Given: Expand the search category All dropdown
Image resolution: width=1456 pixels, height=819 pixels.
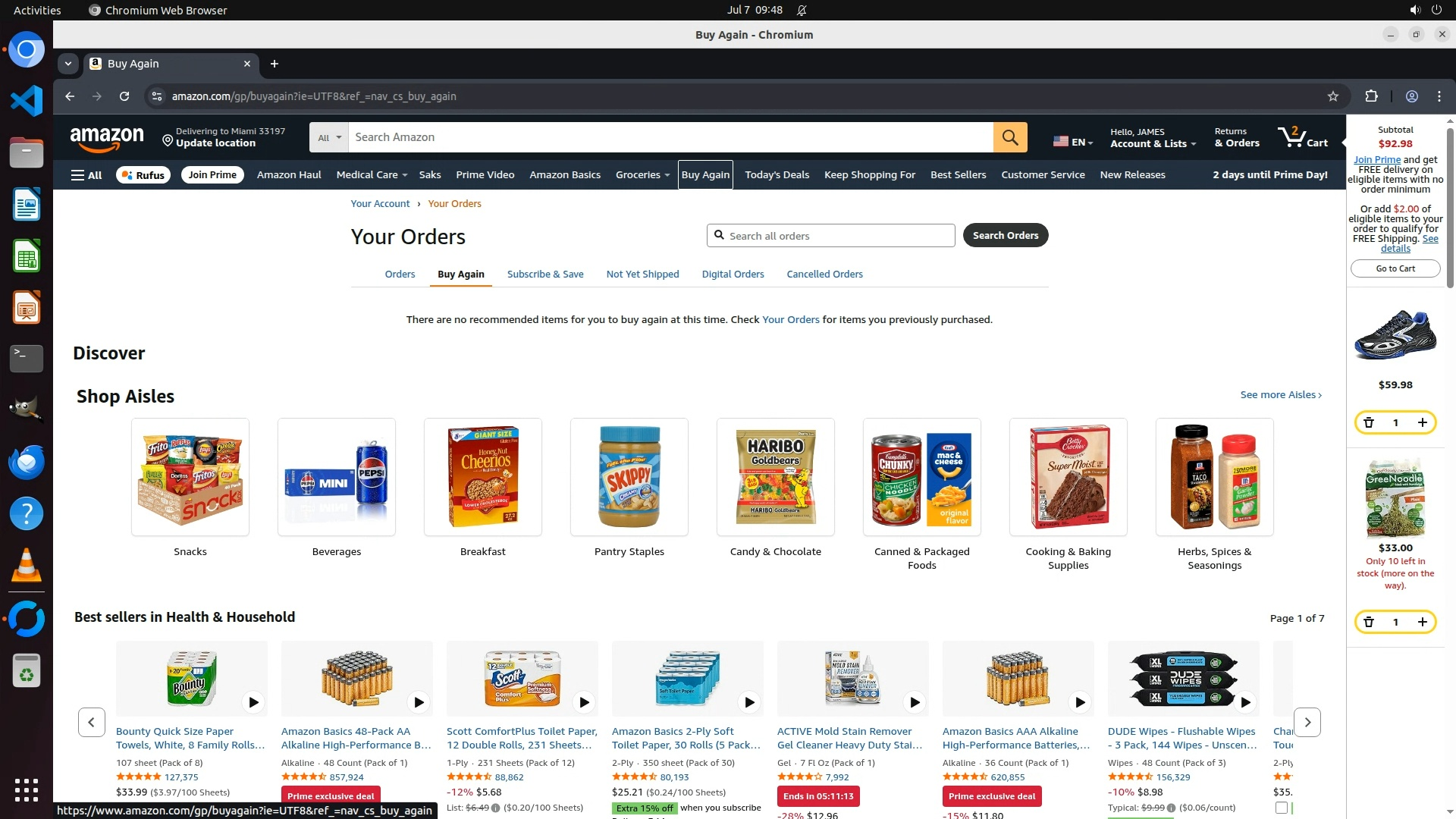Looking at the screenshot, I should (329, 137).
